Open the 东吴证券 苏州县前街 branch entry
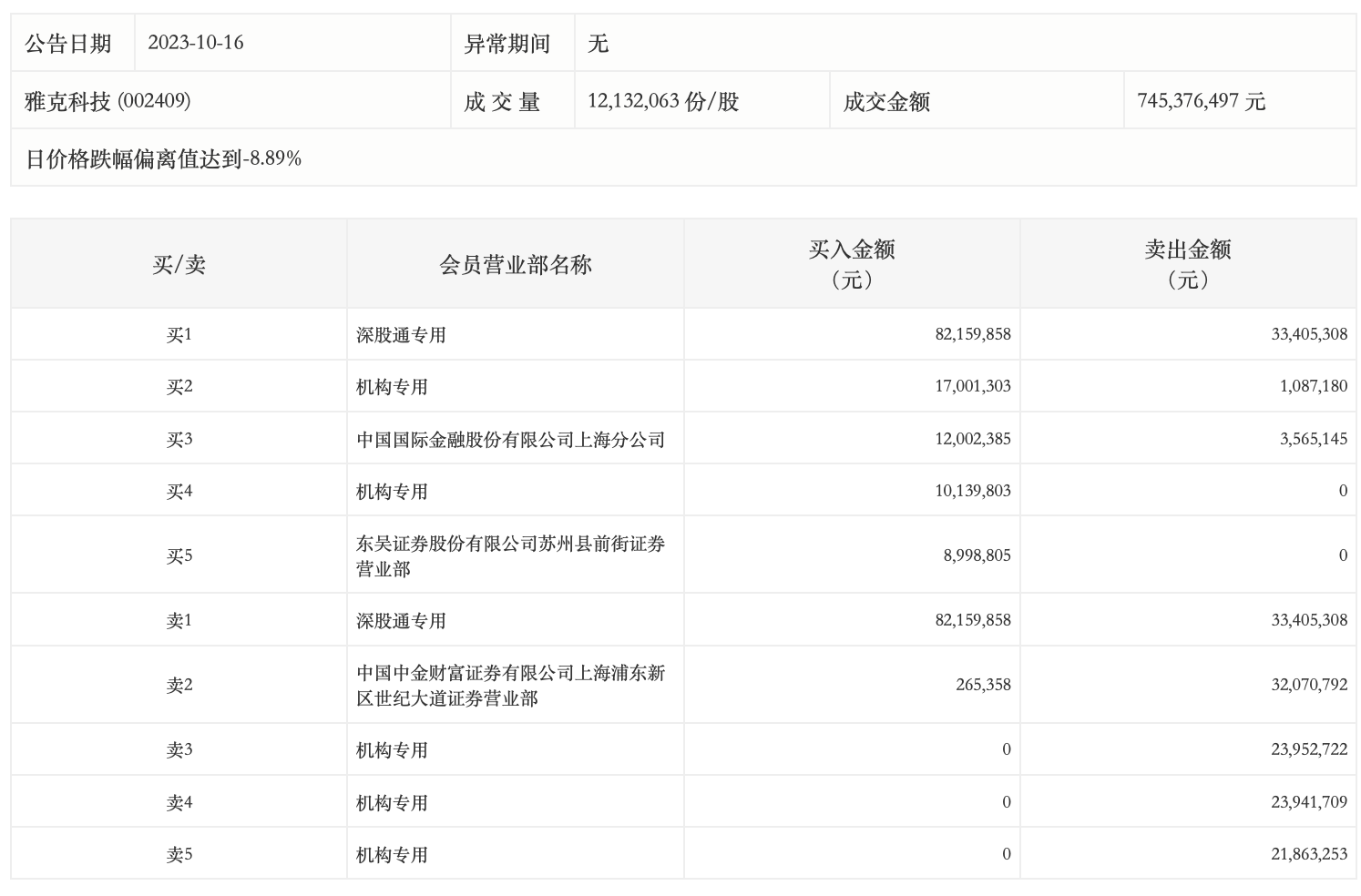The width and height of the screenshot is (1361, 896). tap(510, 555)
